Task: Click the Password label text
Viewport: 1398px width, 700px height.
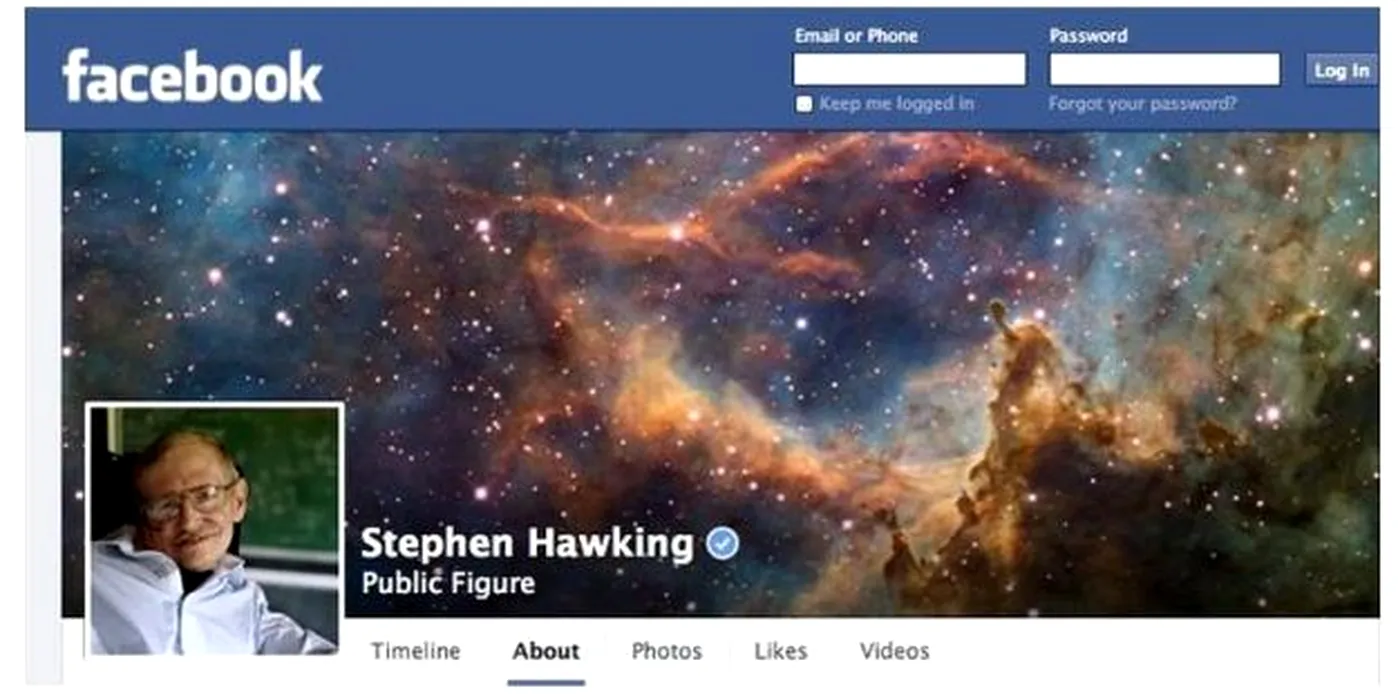Action: (1088, 36)
